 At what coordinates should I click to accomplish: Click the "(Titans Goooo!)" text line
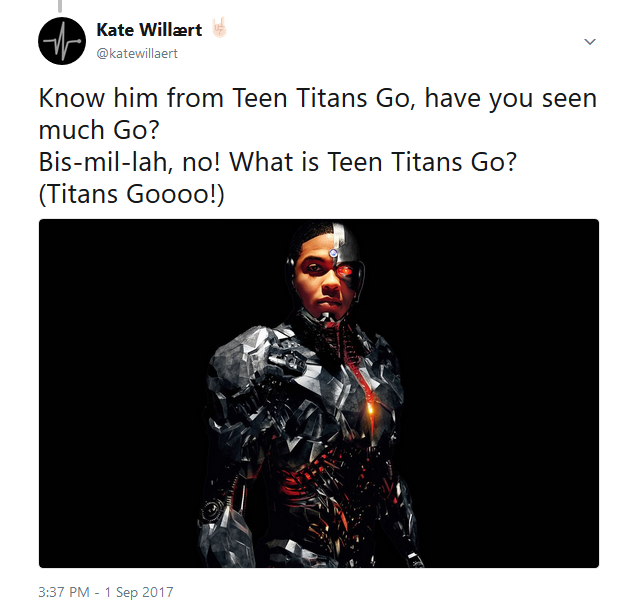pos(131,195)
